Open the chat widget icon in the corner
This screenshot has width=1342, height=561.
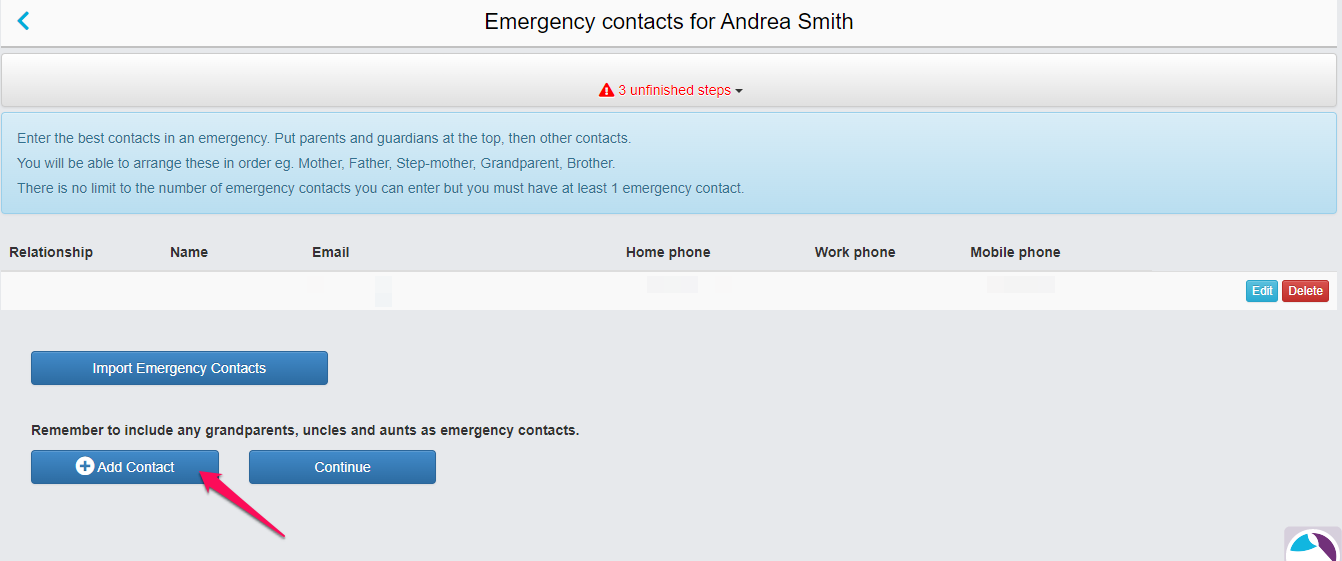coord(1313,544)
